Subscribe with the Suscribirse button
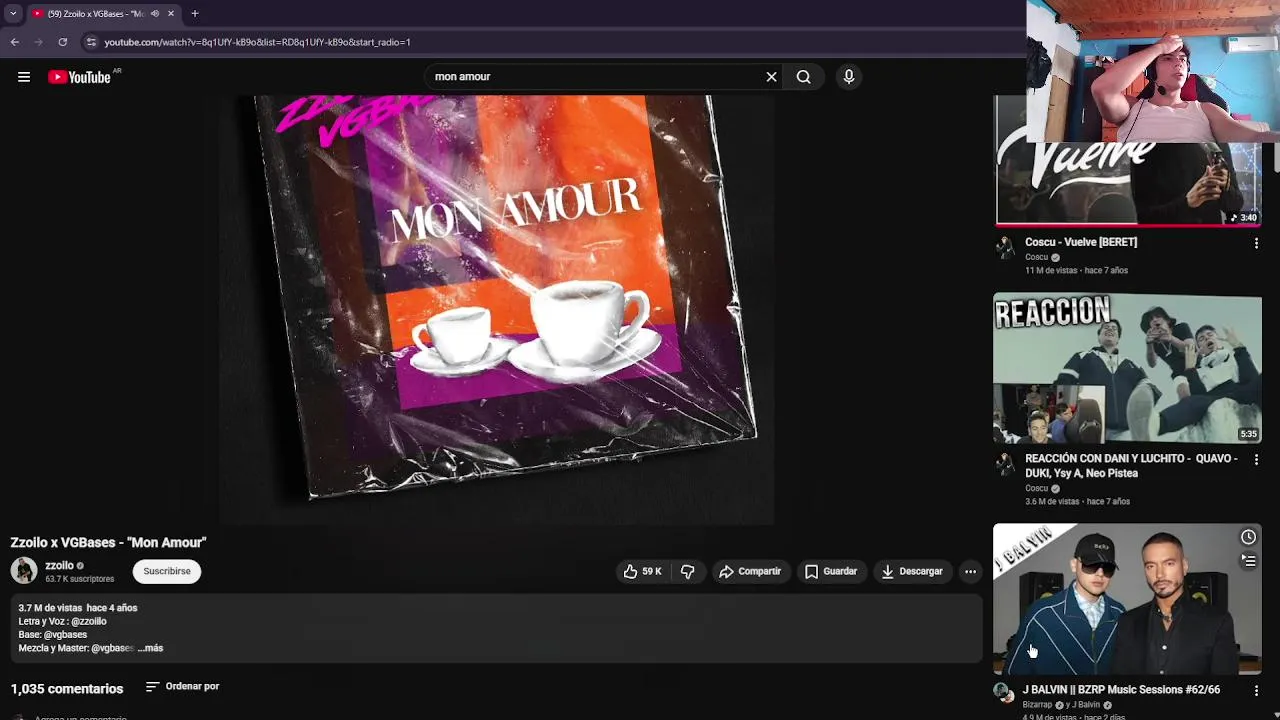1280x720 pixels. coord(167,571)
